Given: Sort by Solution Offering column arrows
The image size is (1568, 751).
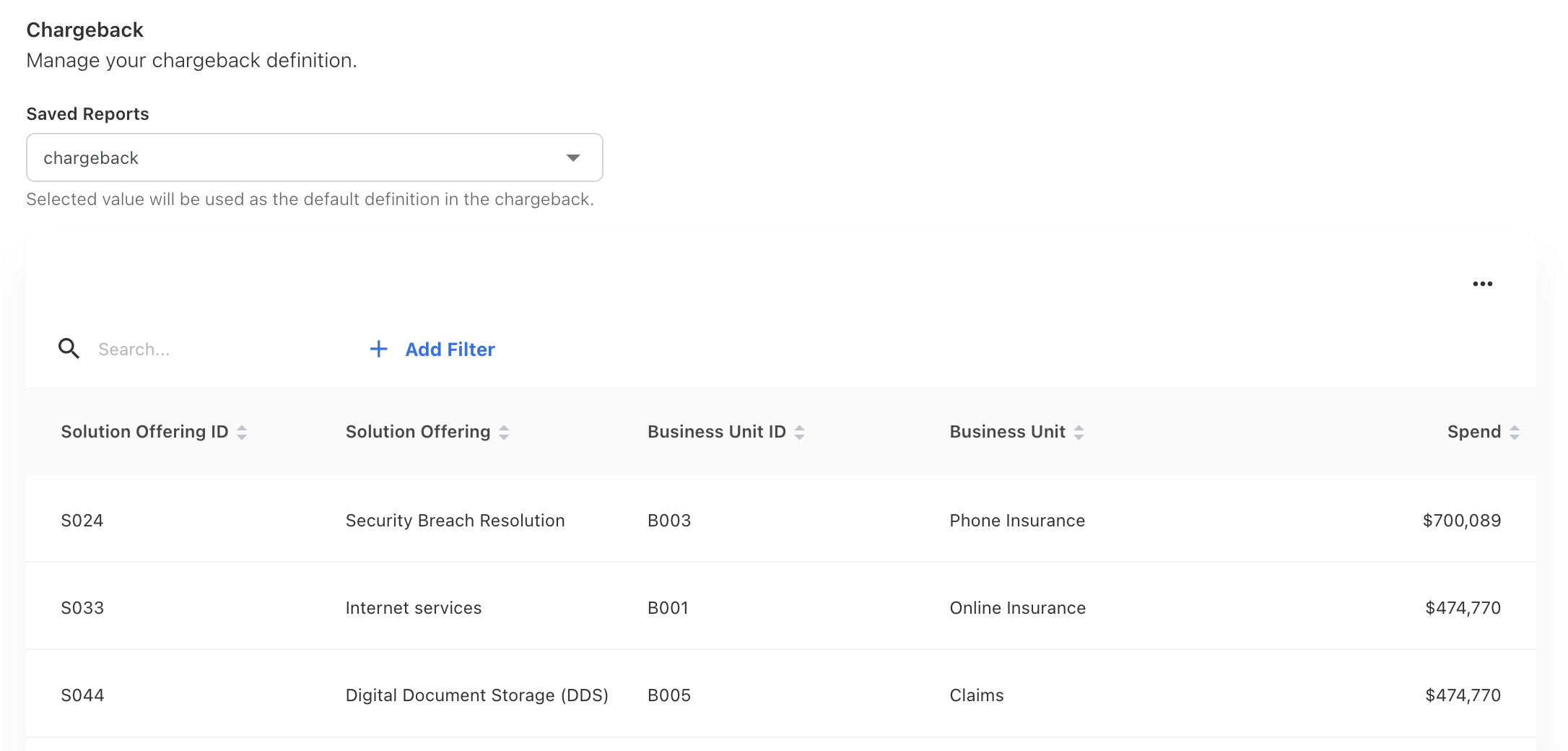Looking at the screenshot, I should pyautogui.click(x=504, y=433).
